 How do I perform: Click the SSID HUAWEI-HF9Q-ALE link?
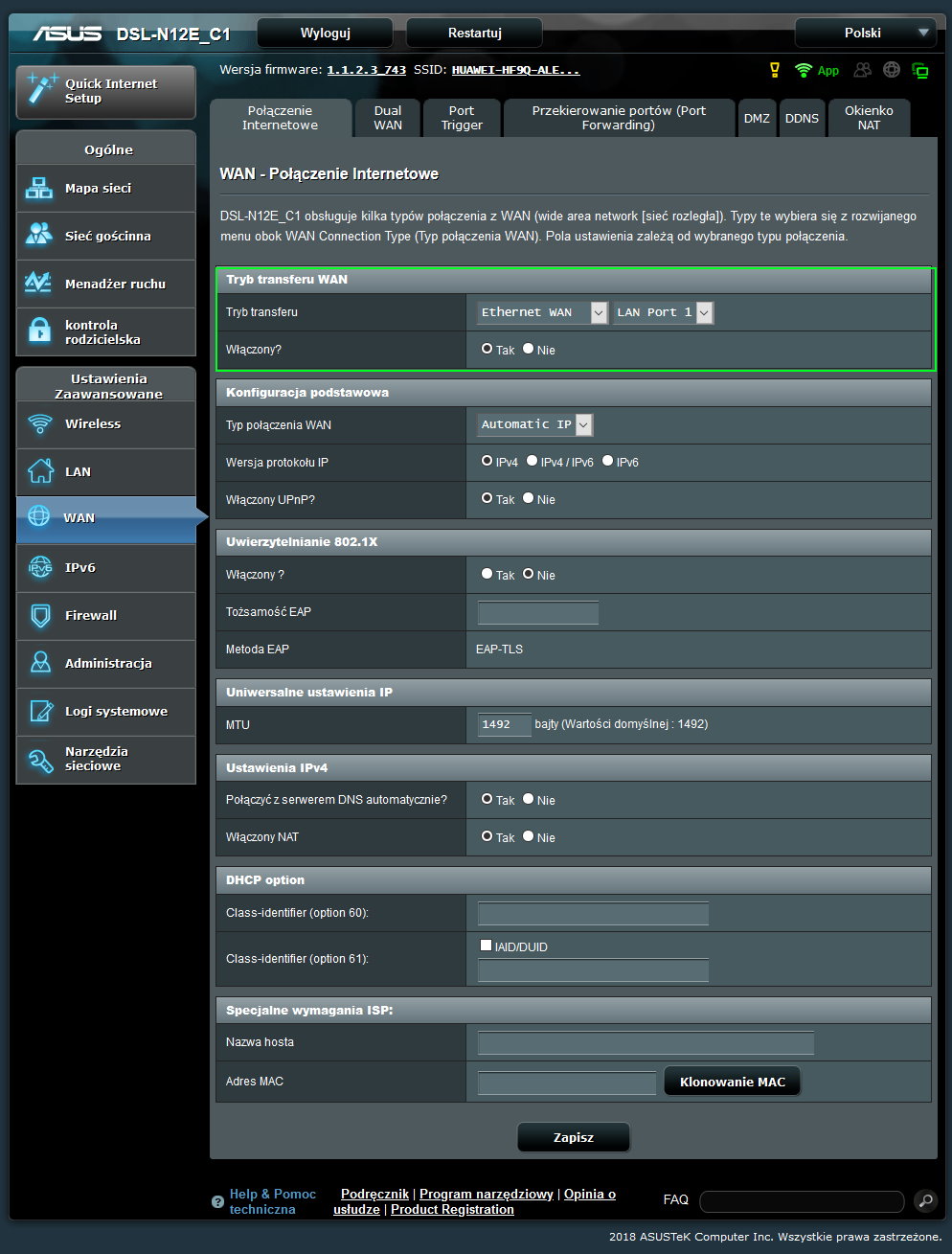coord(515,70)
